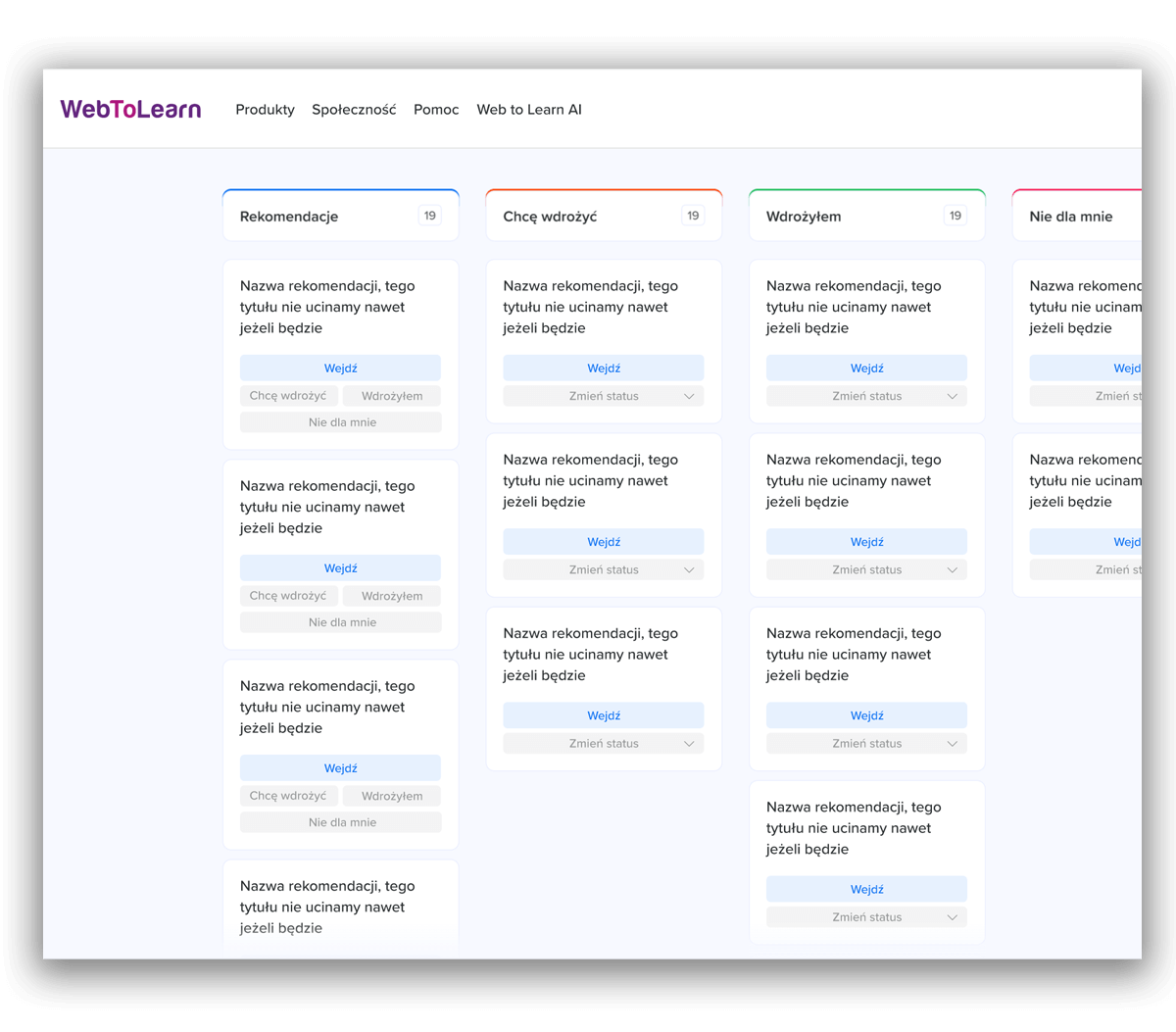Viewport: 1176px width, 1032px height.
Task: Expand Zmień status on first Chcę wdrożyć card
Action: click(604, 396)
